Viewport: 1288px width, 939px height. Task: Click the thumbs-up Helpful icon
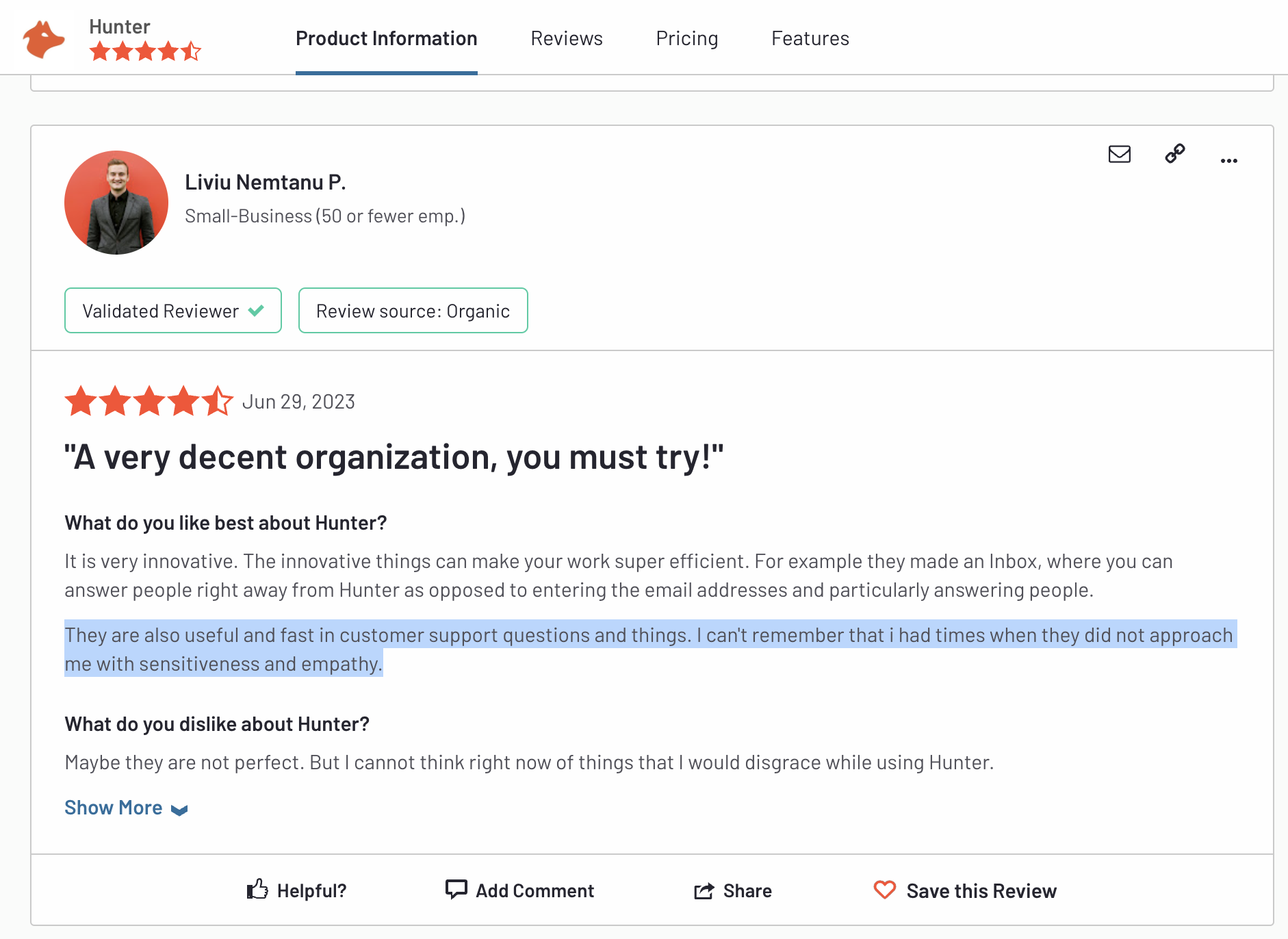(x=257, y=889)
